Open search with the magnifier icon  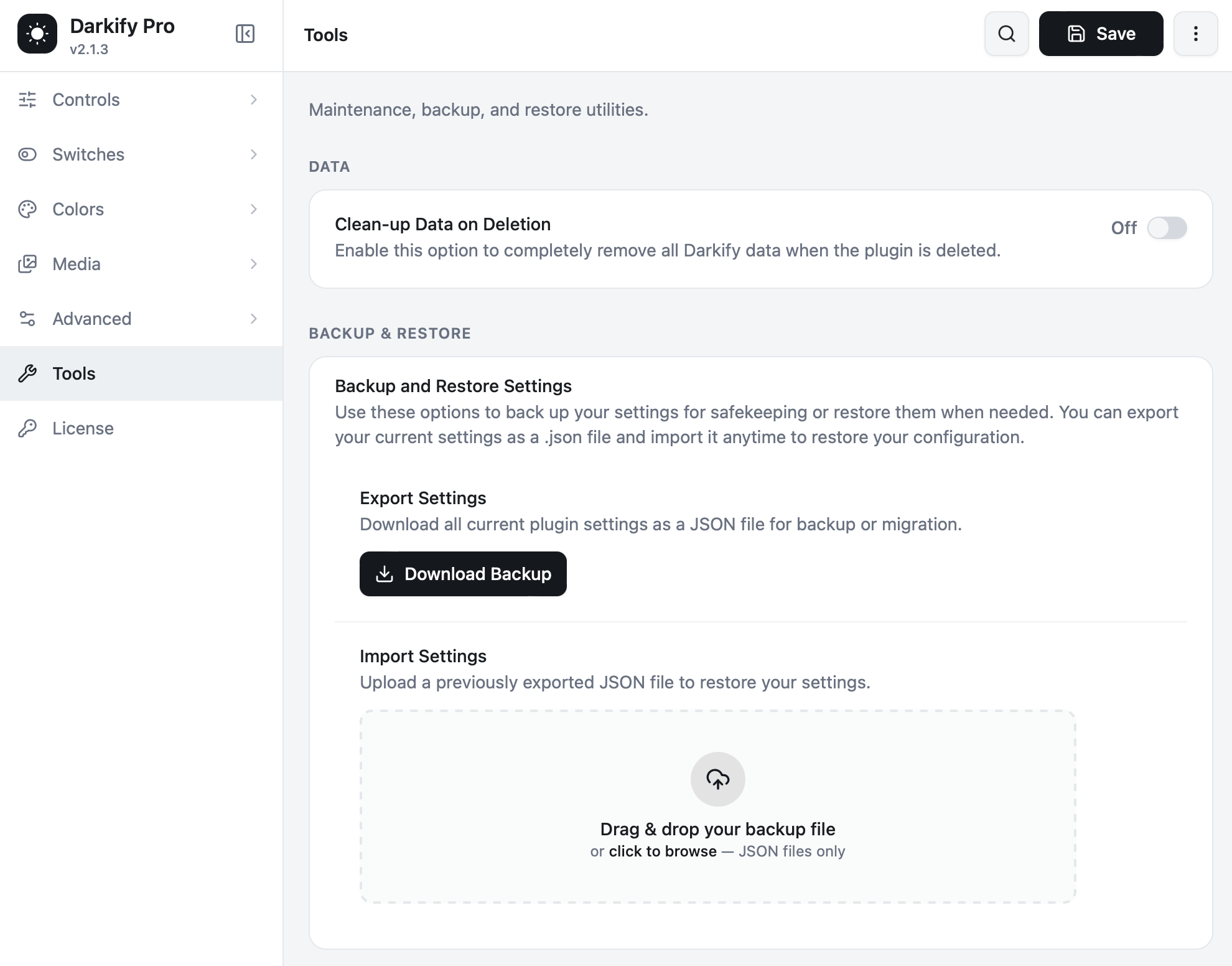[x=1007, y=34]
